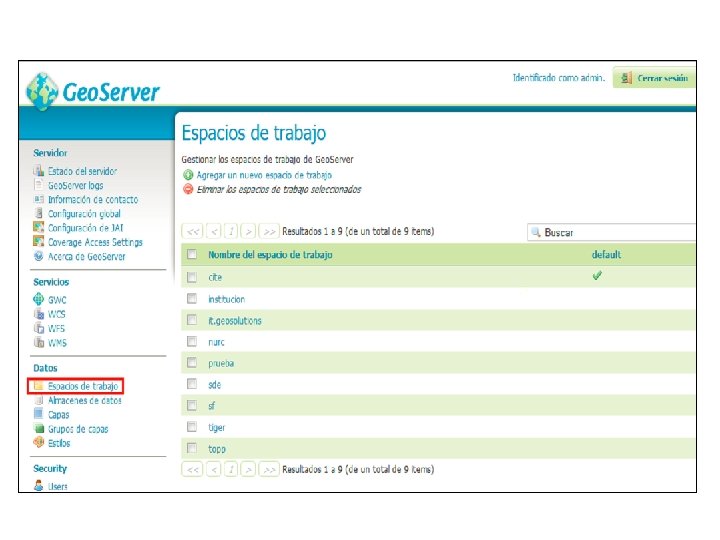Open Estilos menu entry
Image resolution: width=720 pixels, height=540 pixels.
click(59, 443)
